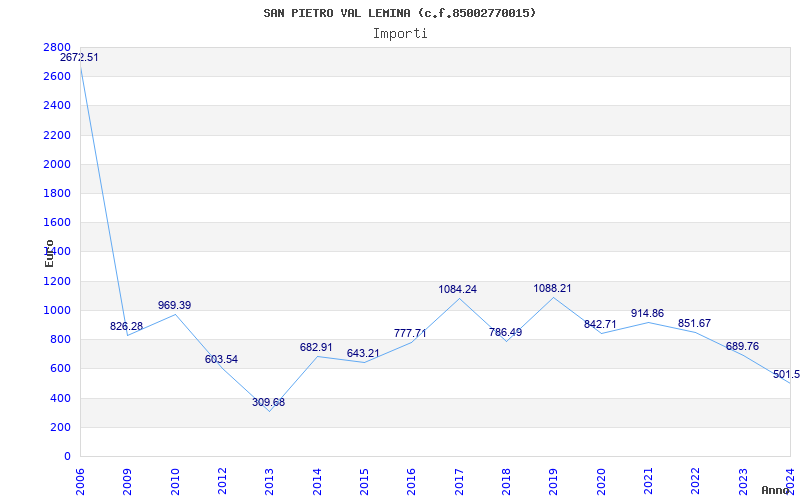The image size is (800, 500).
Task: Select the 914.86 data label
Action: pyautogui.click(x=647, y=314)
